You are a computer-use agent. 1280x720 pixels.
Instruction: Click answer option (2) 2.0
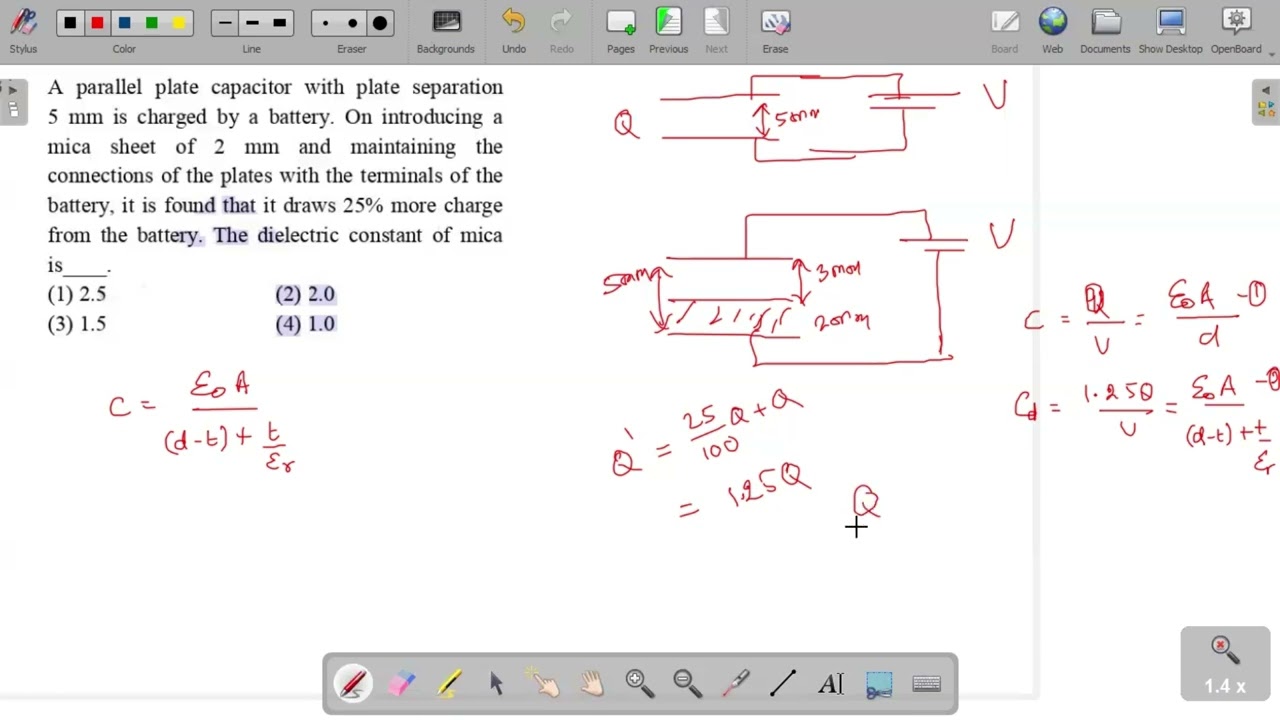click(x=305, y=294)
